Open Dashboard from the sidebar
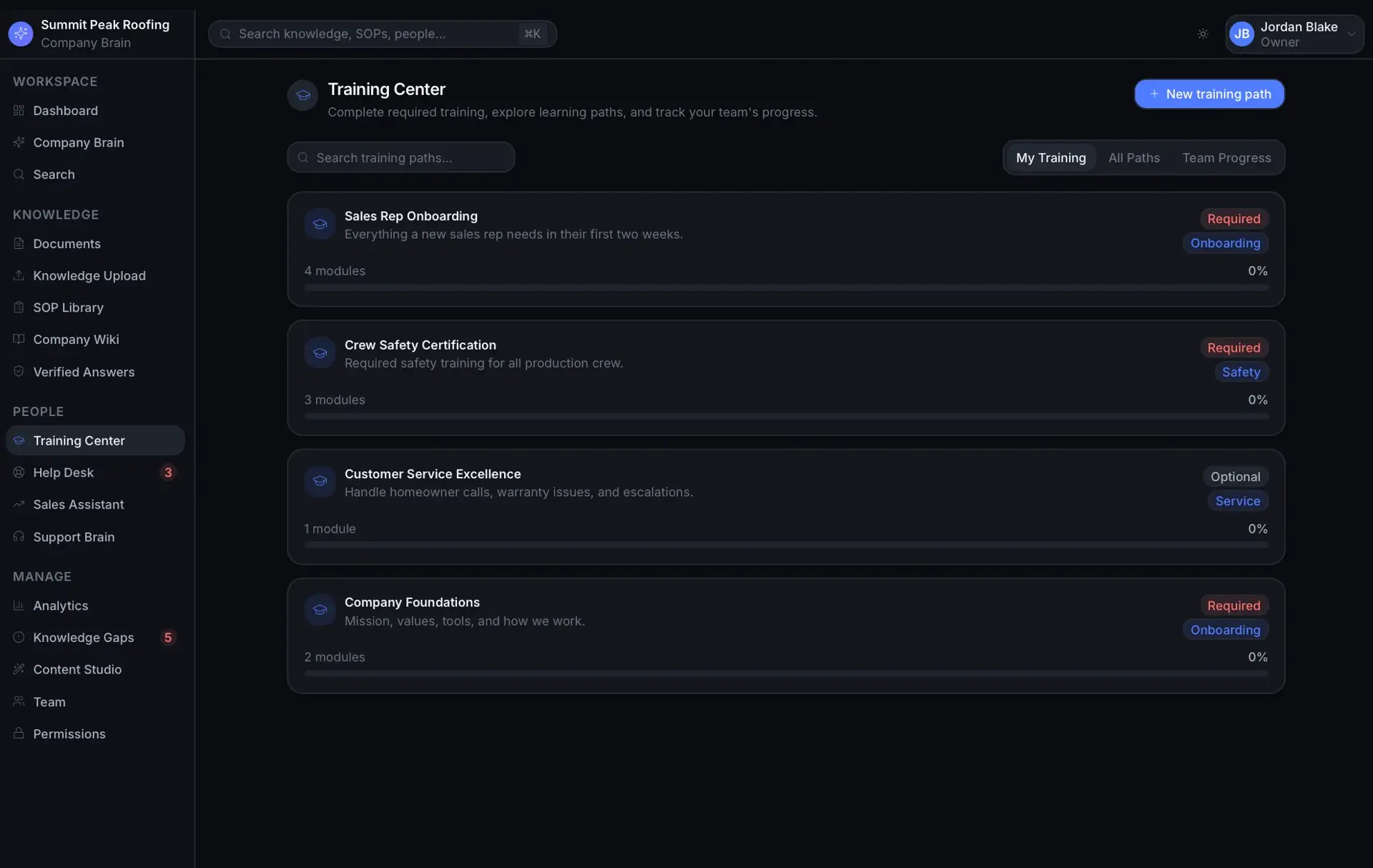Viewport: 1373px width, 868px height. click(95, 110)
